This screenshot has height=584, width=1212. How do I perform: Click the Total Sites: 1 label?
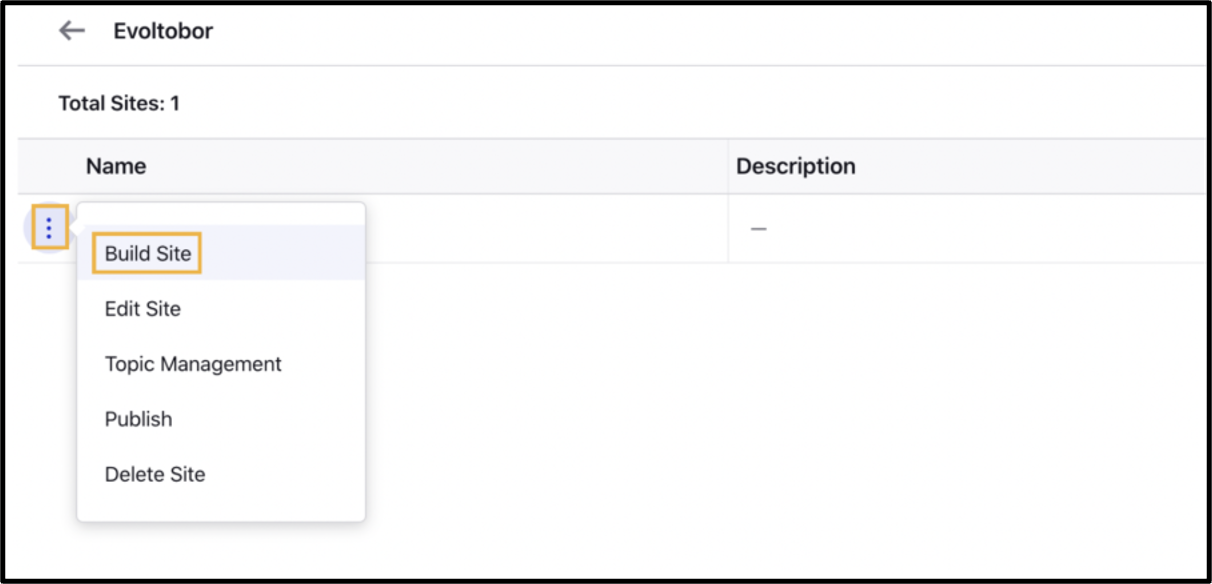point(119,103)
